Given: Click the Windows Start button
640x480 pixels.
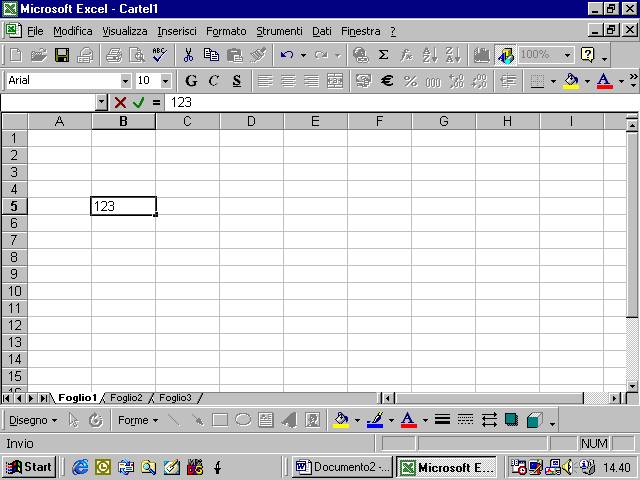Looking at the screenshot, I should pyautogui.click(x=29, y=467).
